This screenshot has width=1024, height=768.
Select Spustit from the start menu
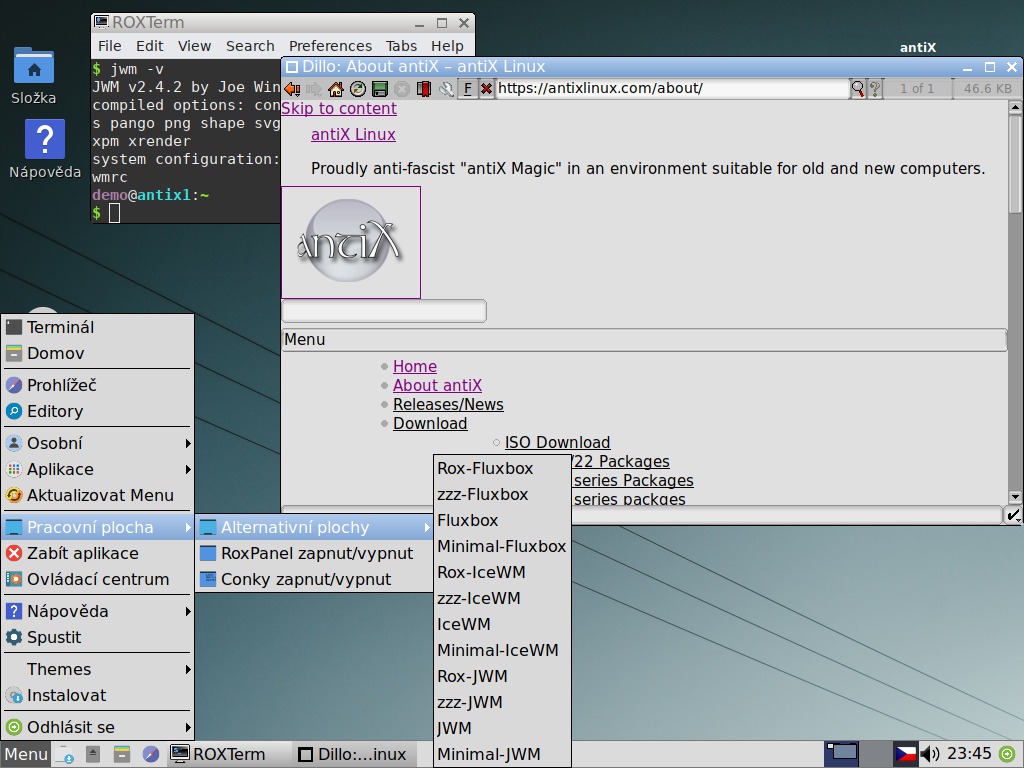(98, 637)
